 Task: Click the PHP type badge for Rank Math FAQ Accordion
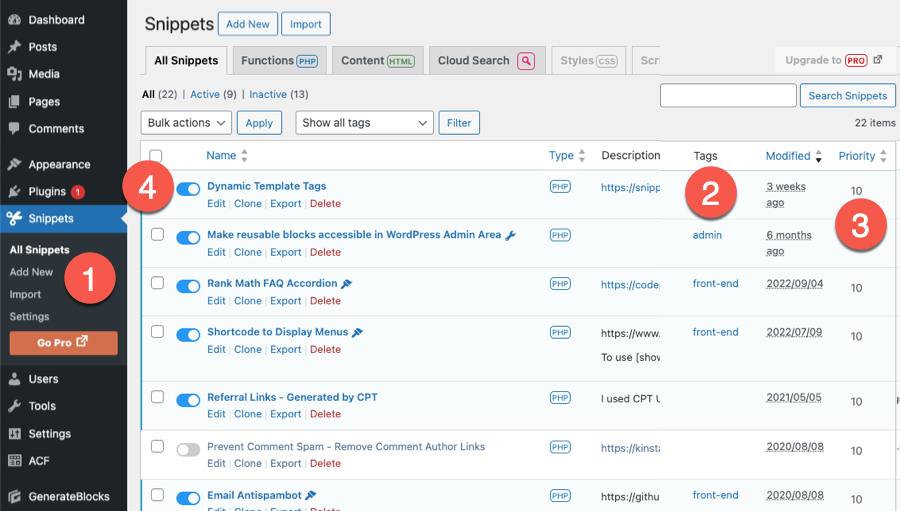[560, 284]
